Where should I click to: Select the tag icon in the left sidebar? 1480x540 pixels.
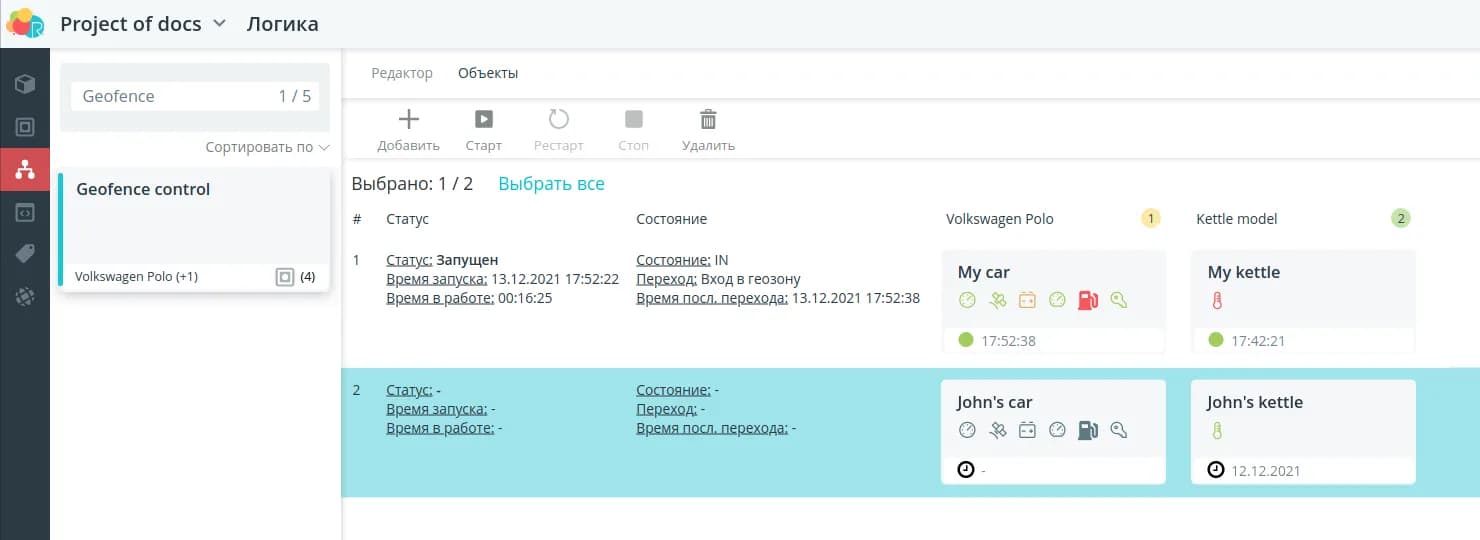point(25,255)
